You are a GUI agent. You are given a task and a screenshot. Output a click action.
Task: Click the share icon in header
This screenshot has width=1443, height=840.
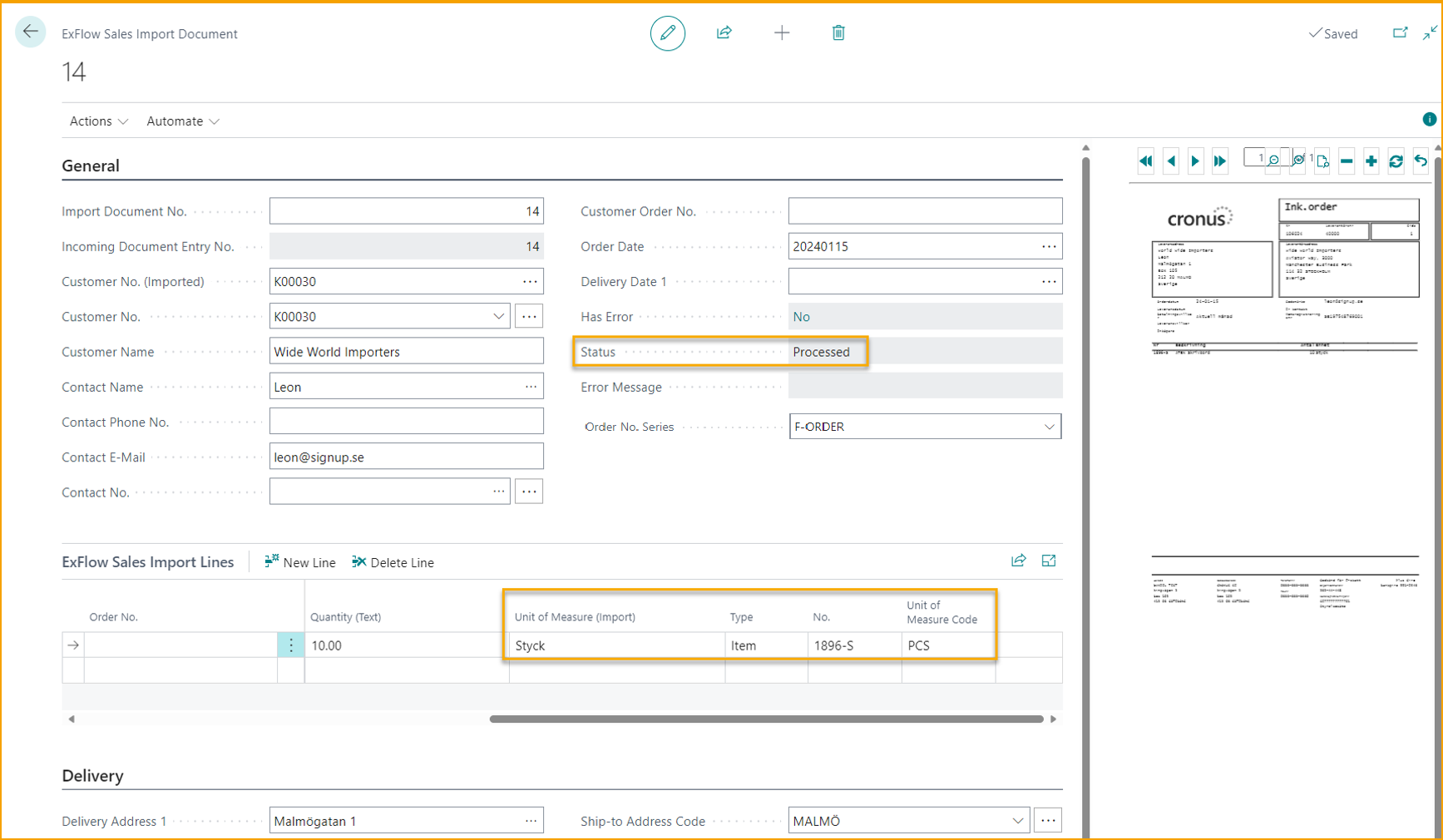(724, 33)
